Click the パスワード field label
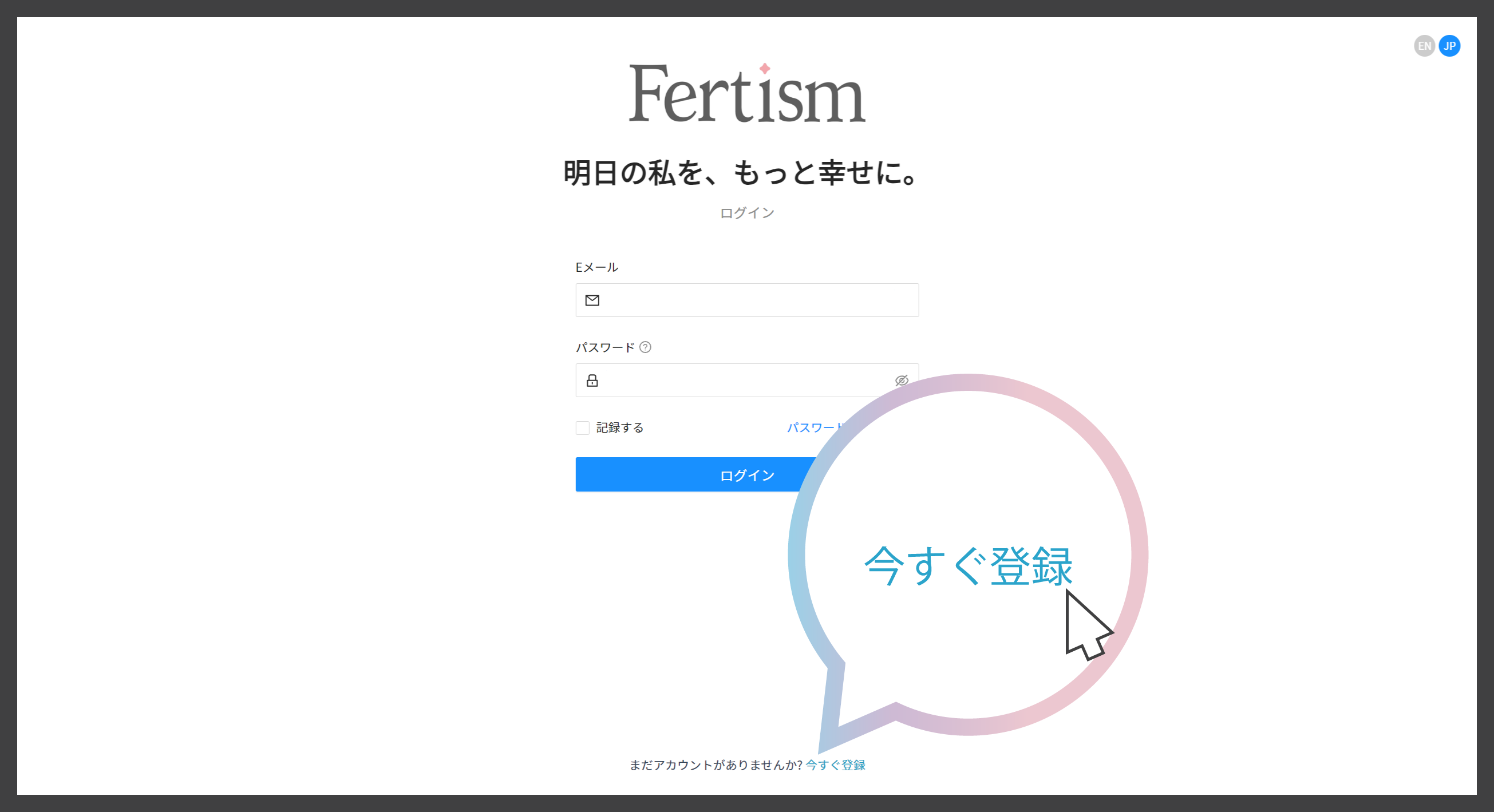 (605, 347)
